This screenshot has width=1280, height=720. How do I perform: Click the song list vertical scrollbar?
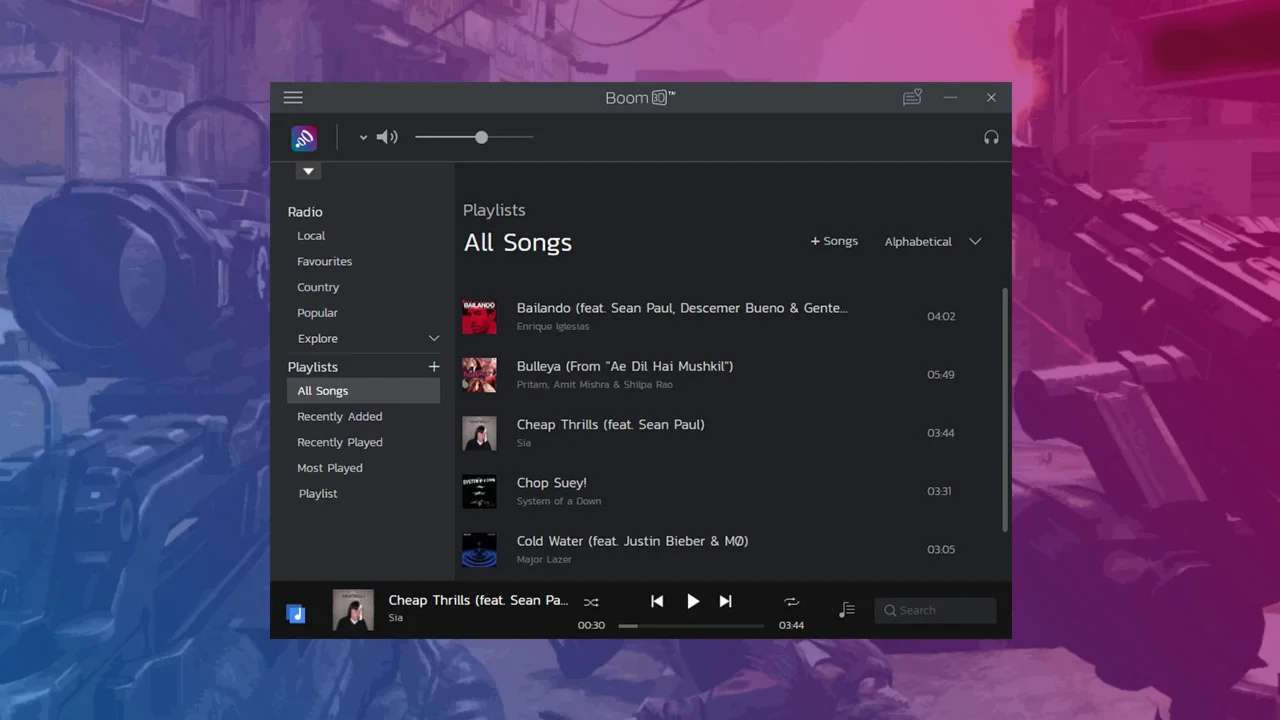click(x=1005, y=410)
